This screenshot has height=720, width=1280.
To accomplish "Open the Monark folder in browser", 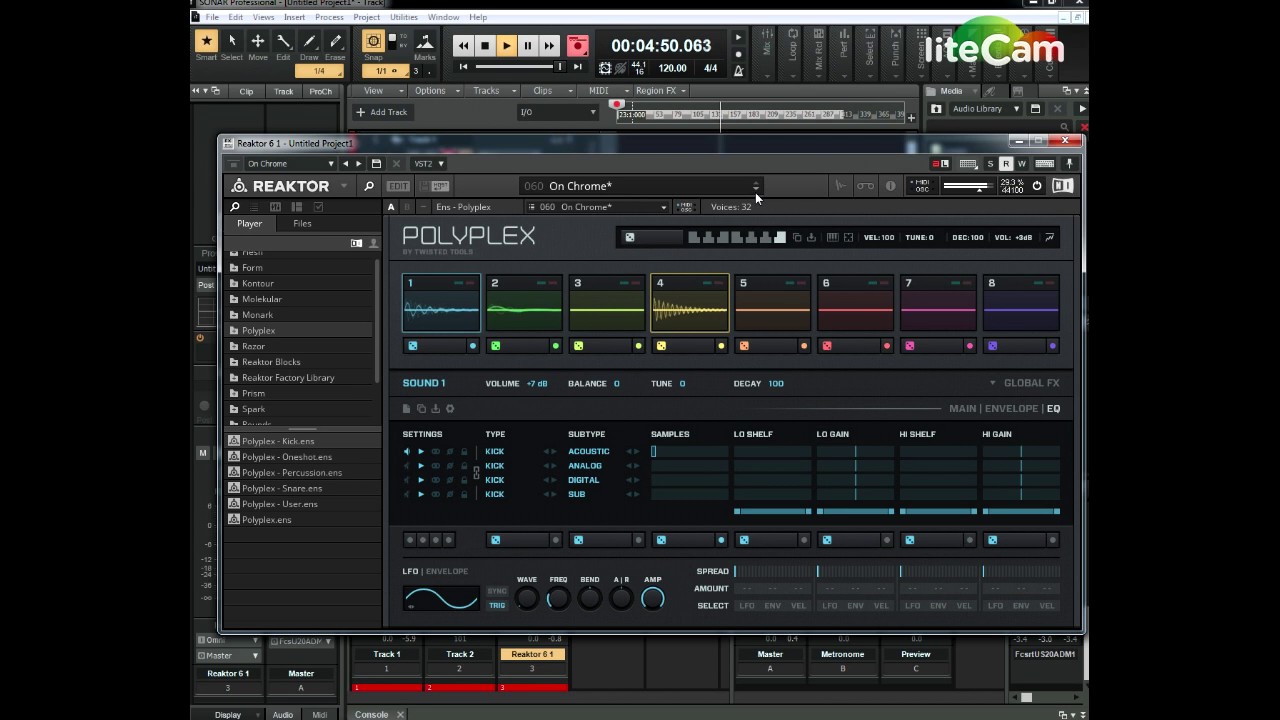I will pos(257,315).
